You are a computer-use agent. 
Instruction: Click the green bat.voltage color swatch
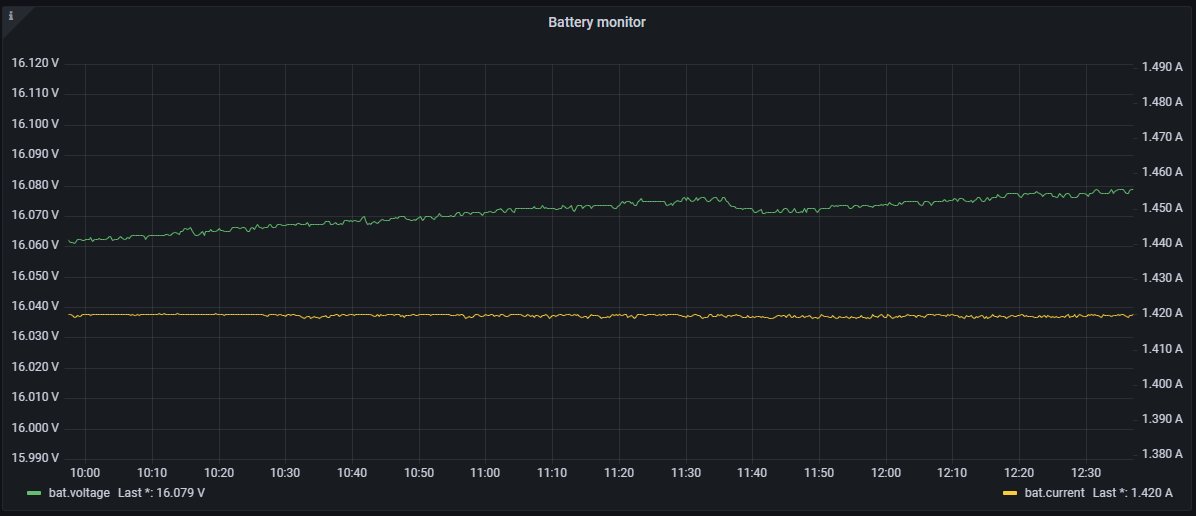(x=34, y=493)
